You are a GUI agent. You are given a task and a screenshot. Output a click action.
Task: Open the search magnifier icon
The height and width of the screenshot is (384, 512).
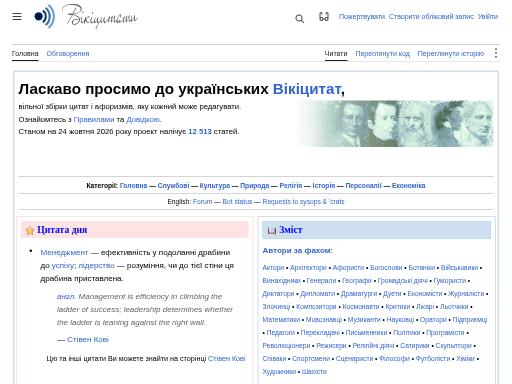pyautogui.click(x=300, y=19)
